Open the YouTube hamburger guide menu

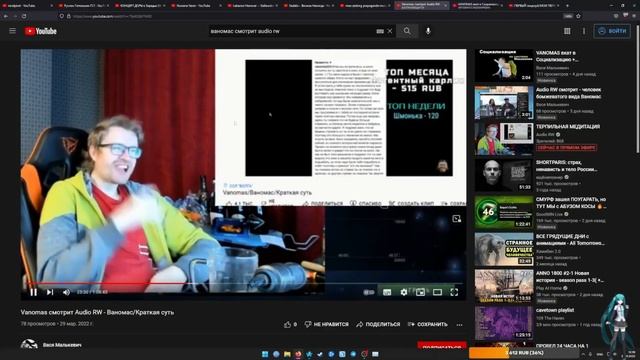coord(13,31)
